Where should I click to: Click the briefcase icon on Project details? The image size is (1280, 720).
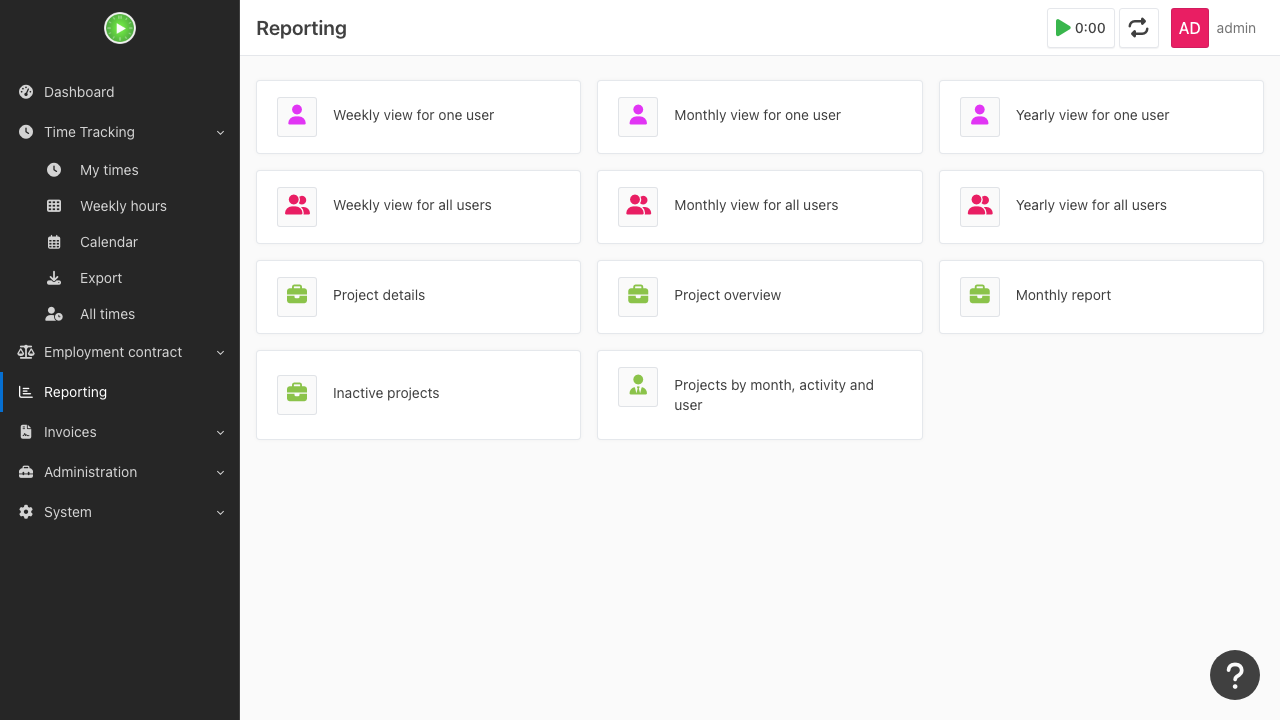(x=297, y=296)
